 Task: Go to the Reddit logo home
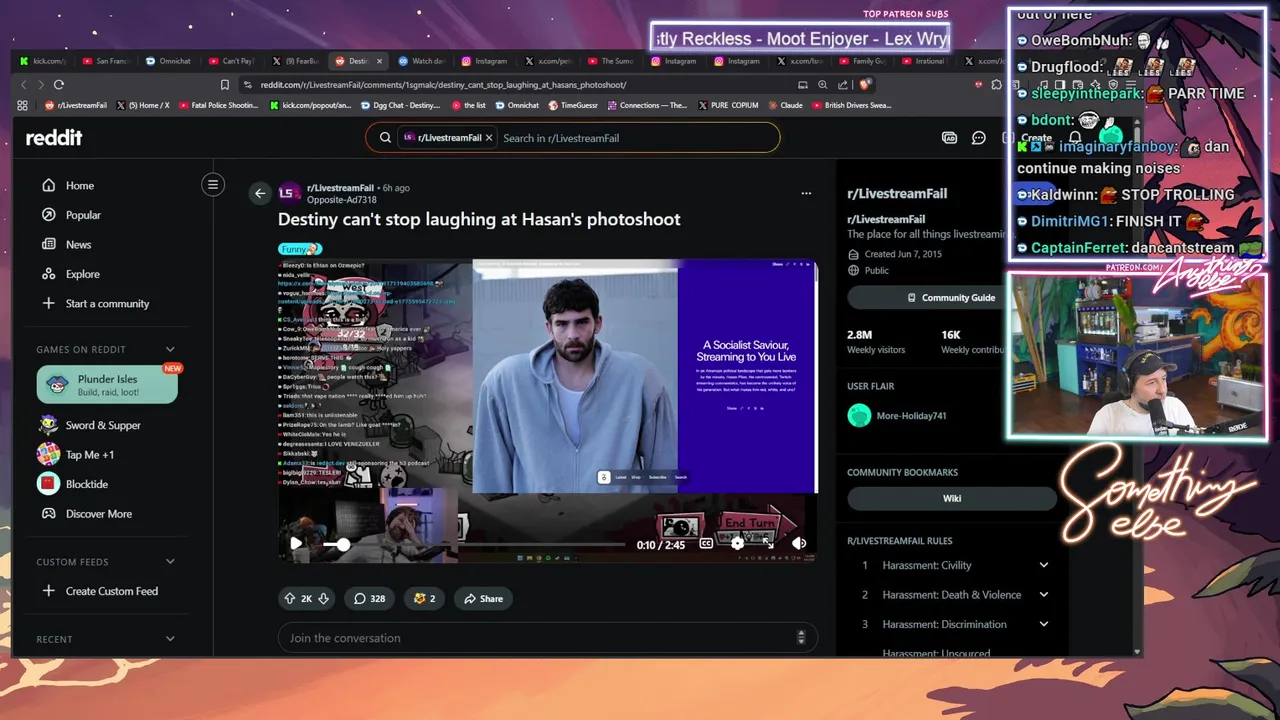pos(54,138)
